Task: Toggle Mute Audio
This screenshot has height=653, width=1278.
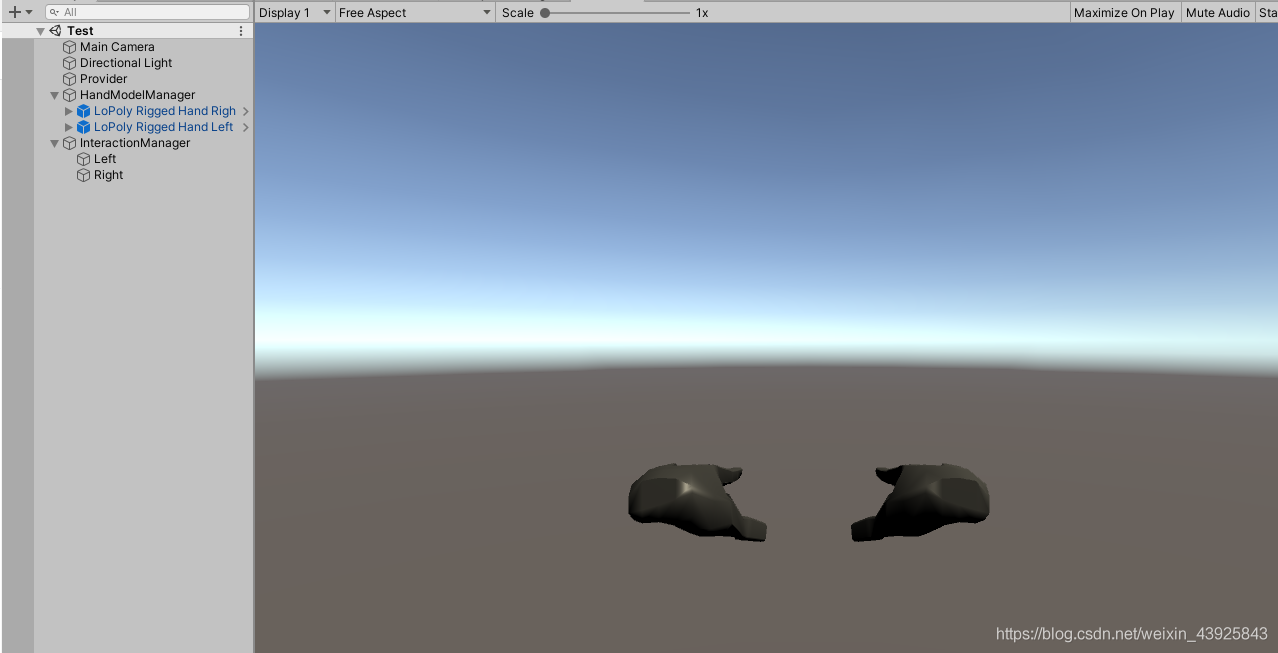Action: pos(1217,12)
